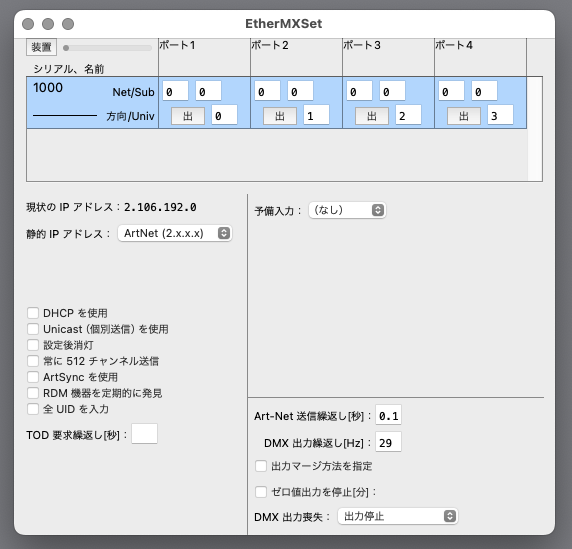
Task: Click the 装置 device button
Action: [x=41, y=47]
